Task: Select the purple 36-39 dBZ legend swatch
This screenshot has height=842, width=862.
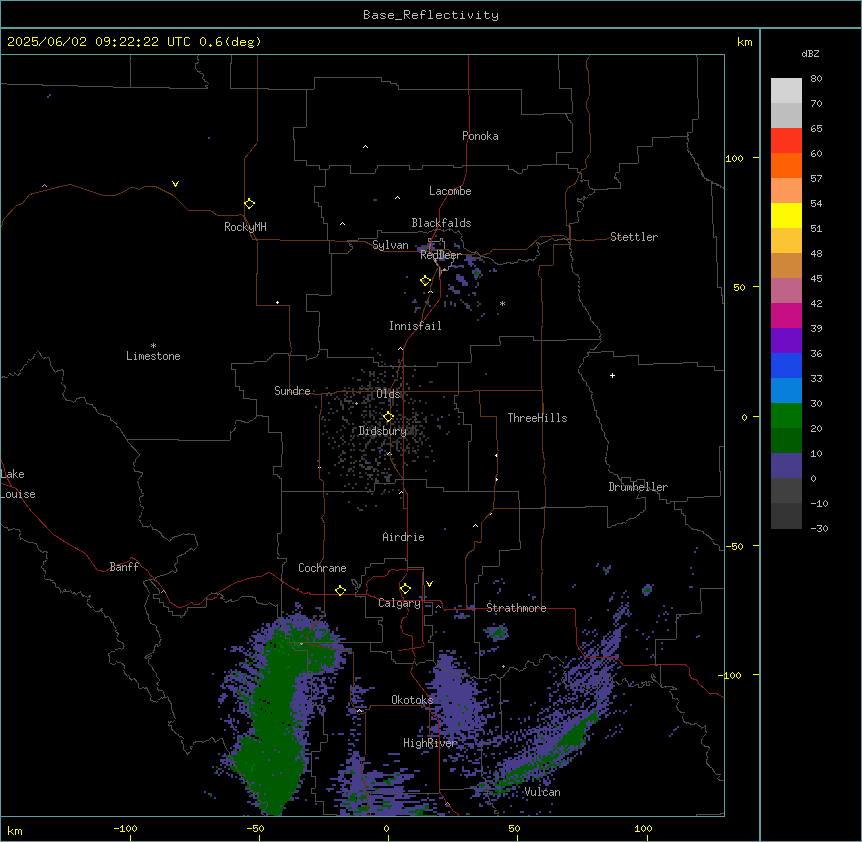Action: click(x=786, y=340)
